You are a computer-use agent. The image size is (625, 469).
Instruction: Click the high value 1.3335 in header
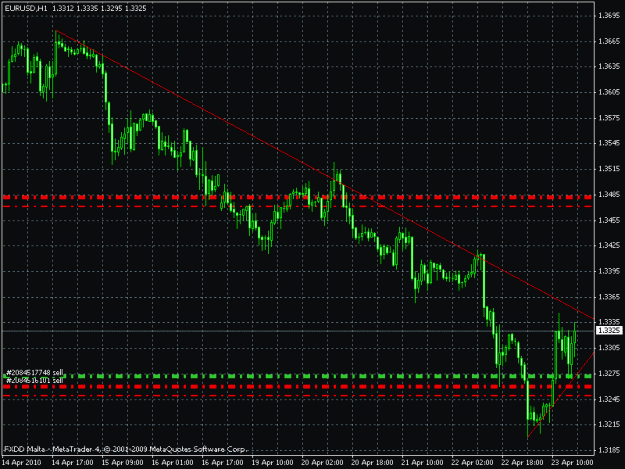[87, 8]
